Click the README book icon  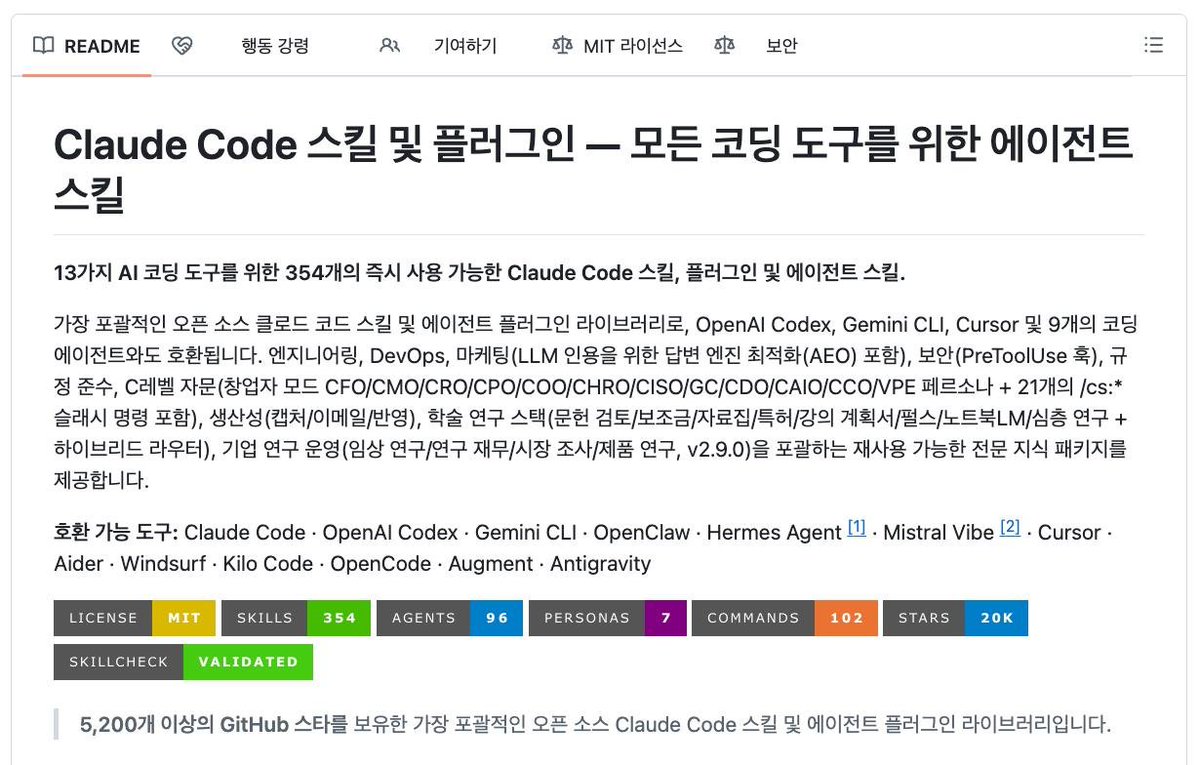(43, 45)
